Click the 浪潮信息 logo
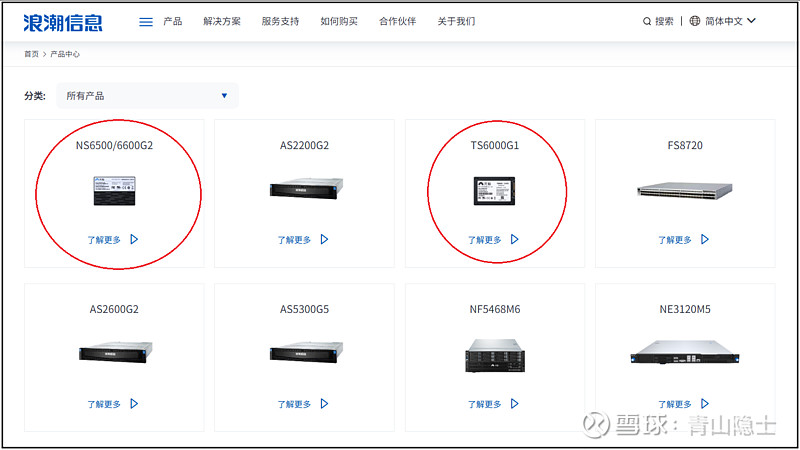Image resolution: width=800 pixels, height=450 pixels. [63, 23]
